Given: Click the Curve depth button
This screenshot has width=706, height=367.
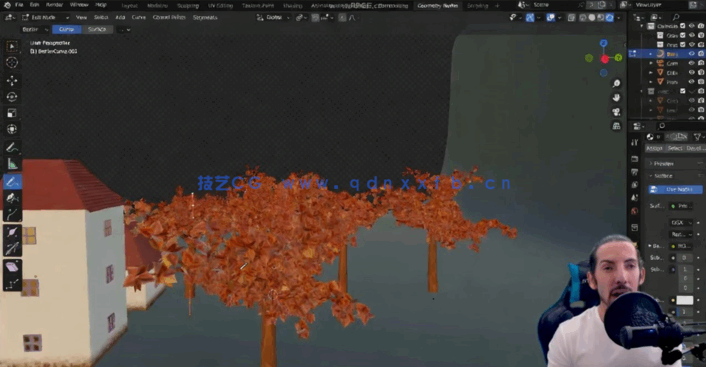Looking at the screenshot, I should tap(67, 30).
